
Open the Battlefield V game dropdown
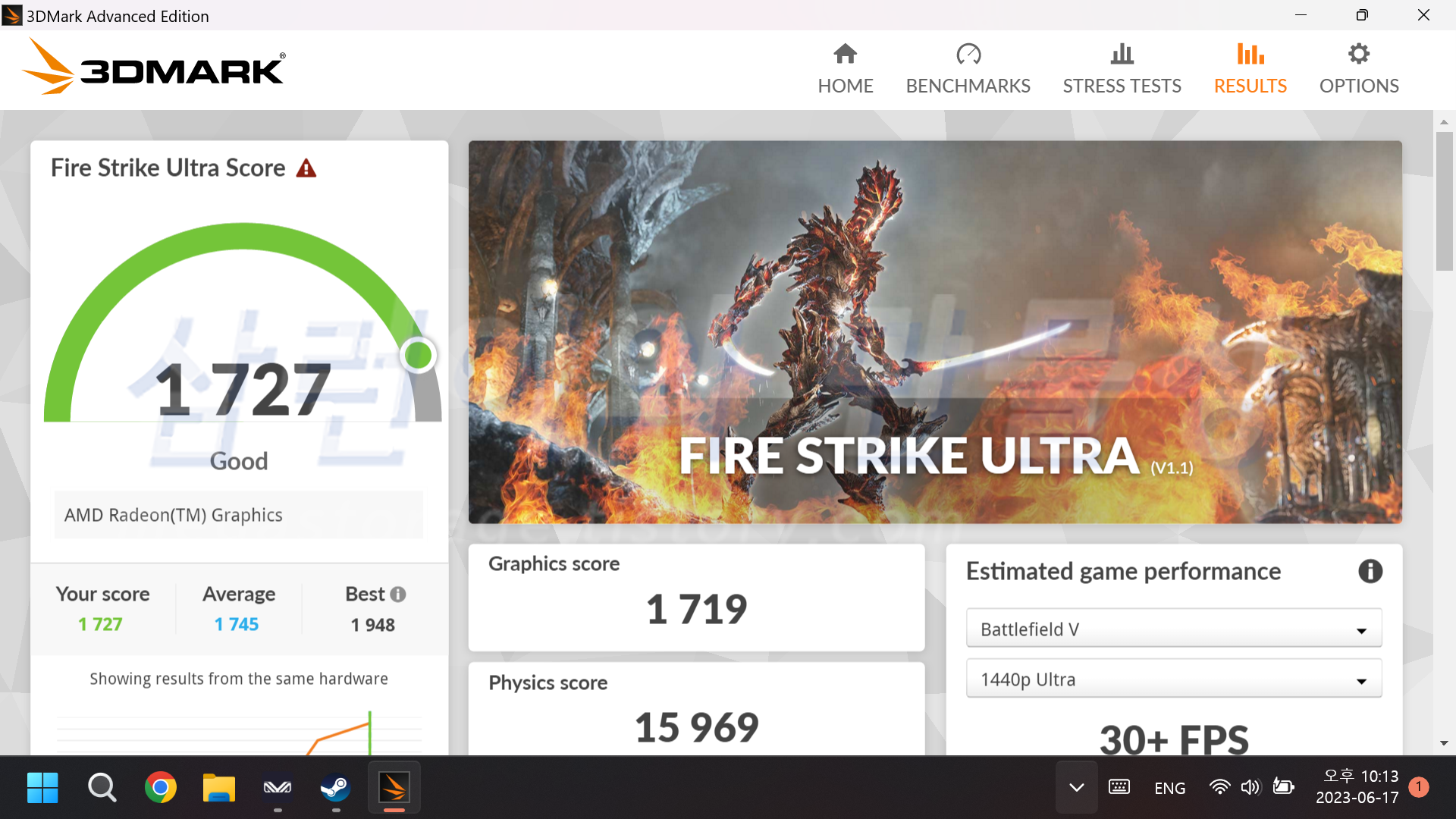[1173, 629]
